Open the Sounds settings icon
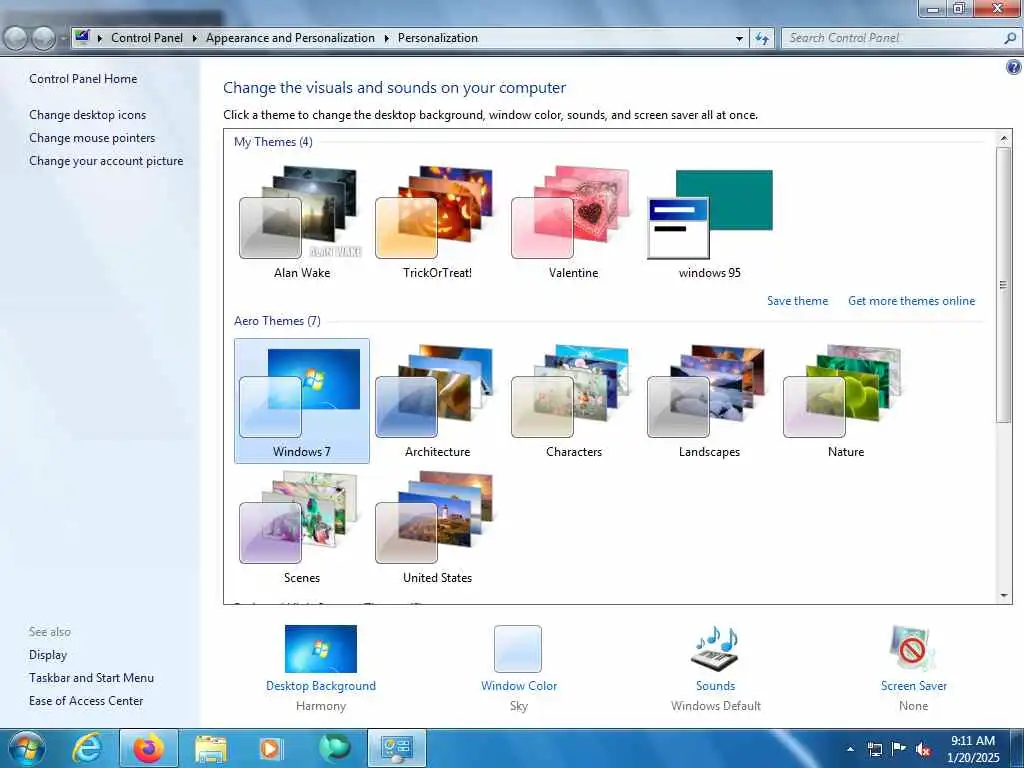1024x768 pixels. pos(715,648)
